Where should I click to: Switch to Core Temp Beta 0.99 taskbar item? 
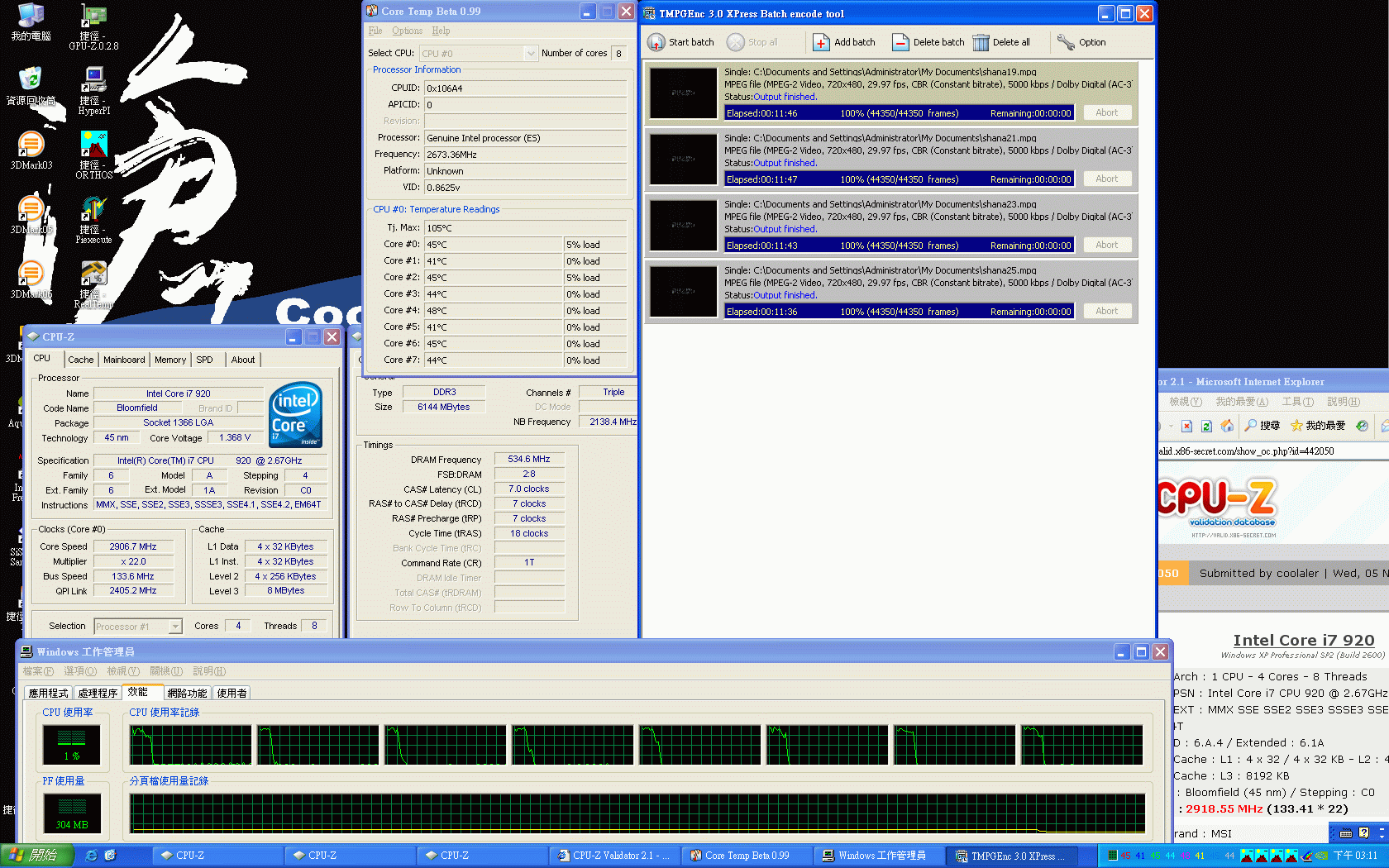coord(747,856)
